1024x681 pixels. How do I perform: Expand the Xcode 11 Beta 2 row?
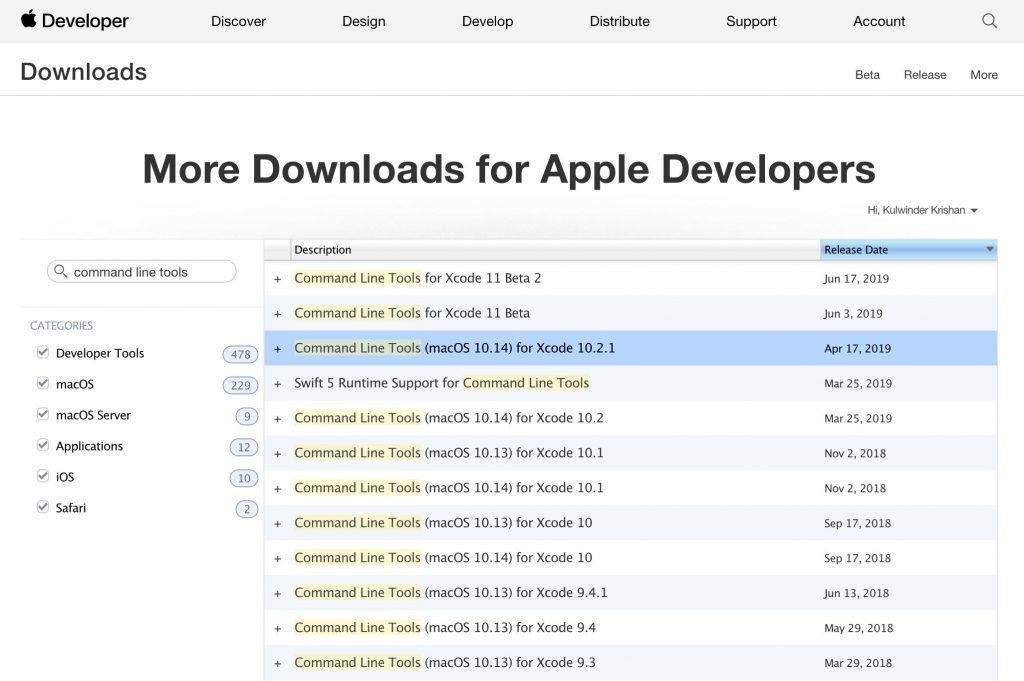point(278,279)
